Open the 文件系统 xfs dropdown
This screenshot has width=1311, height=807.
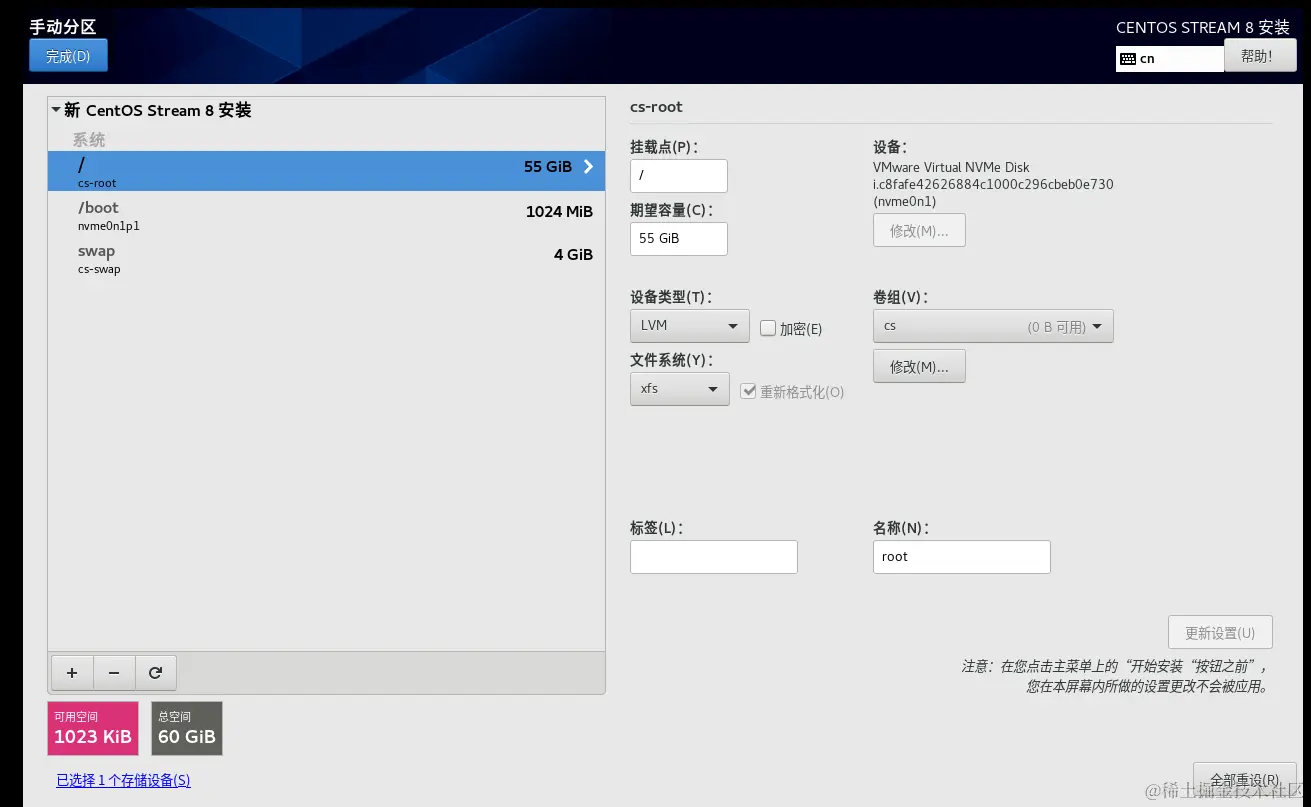coord(679,388)
